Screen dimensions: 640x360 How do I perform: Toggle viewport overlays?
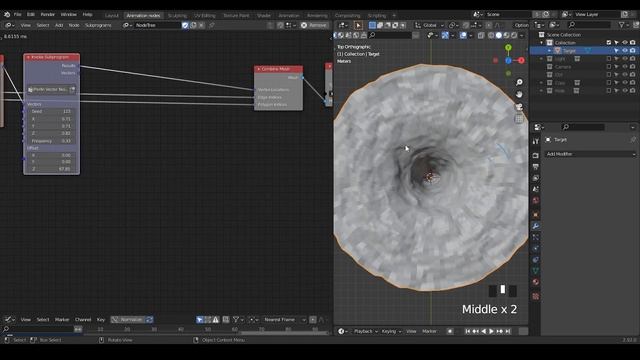pyautogui.click(x=464, y=36)
